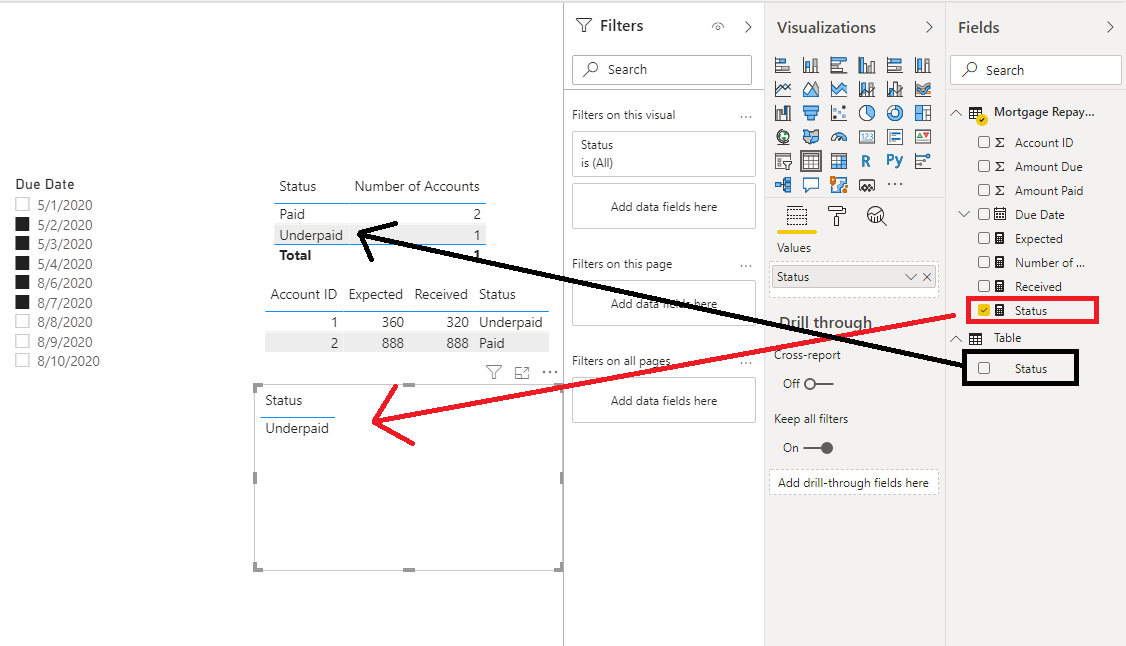The height and width of the screenshot is (646, 1126).
Task: Select the Card (123) visual
Action: point(867,136)
